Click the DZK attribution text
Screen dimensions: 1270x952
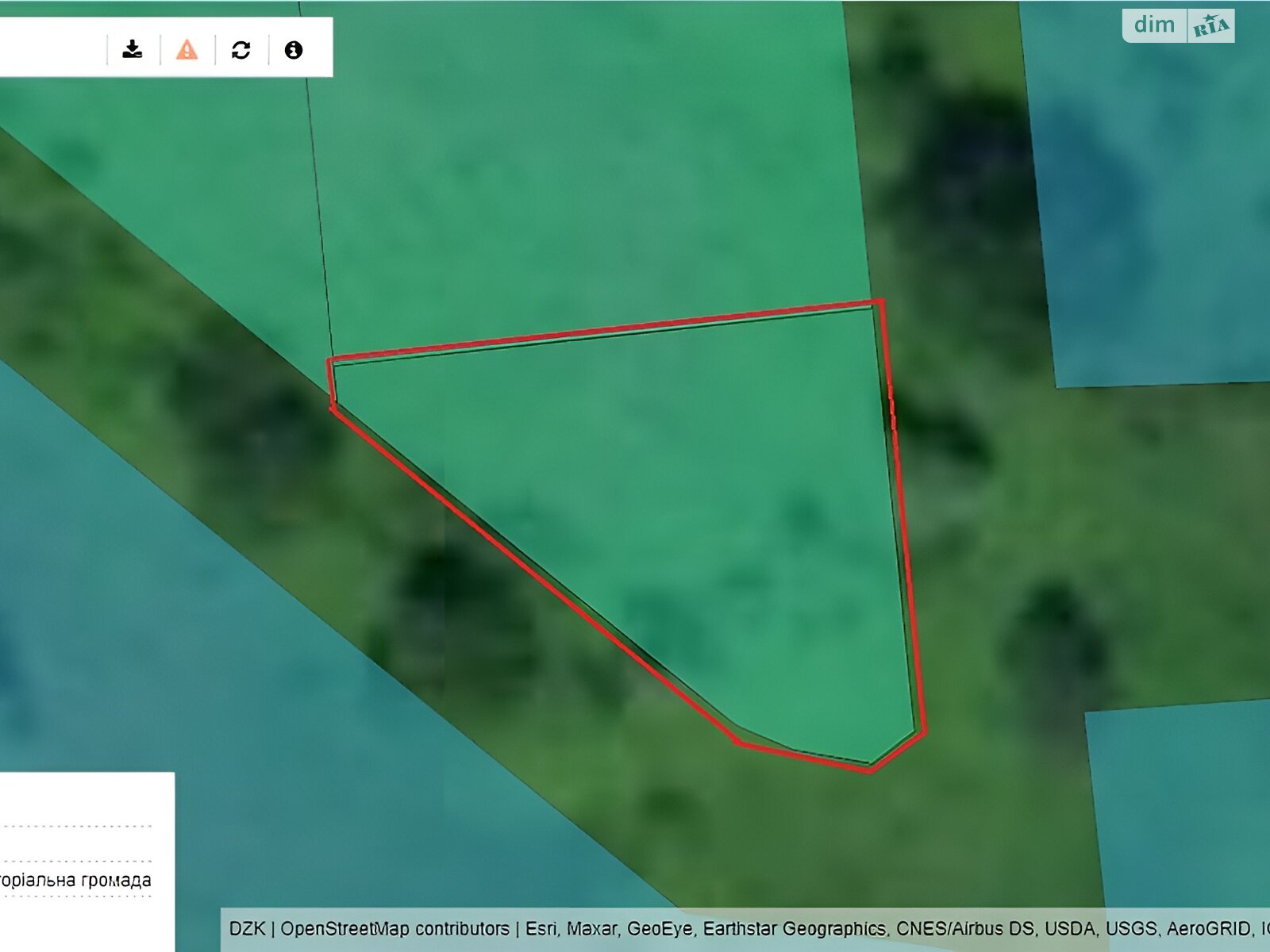point(247,928)
